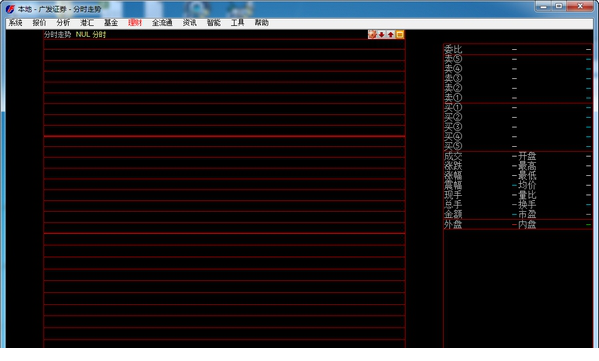Open the 全流通 menu
The image size is (599, 361).
[x=162, y=23]
